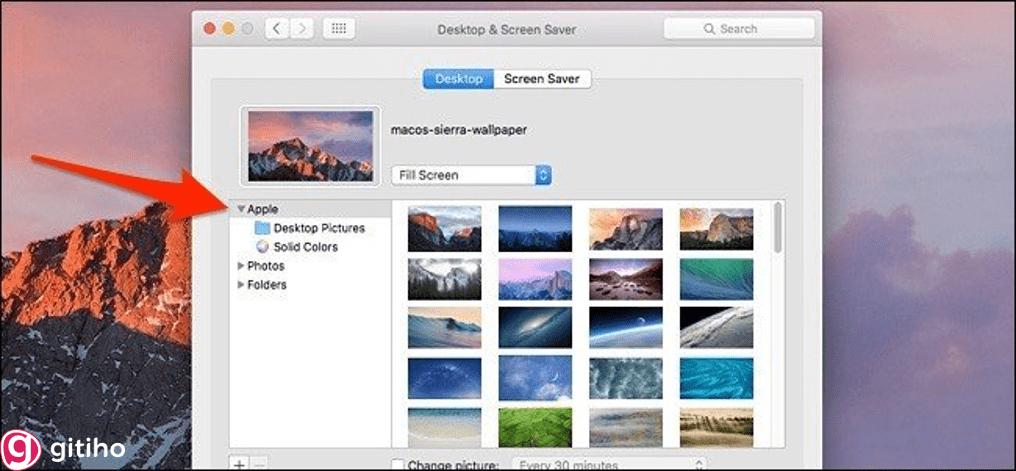Click the current wallpaper preview image

pos(310,146)
